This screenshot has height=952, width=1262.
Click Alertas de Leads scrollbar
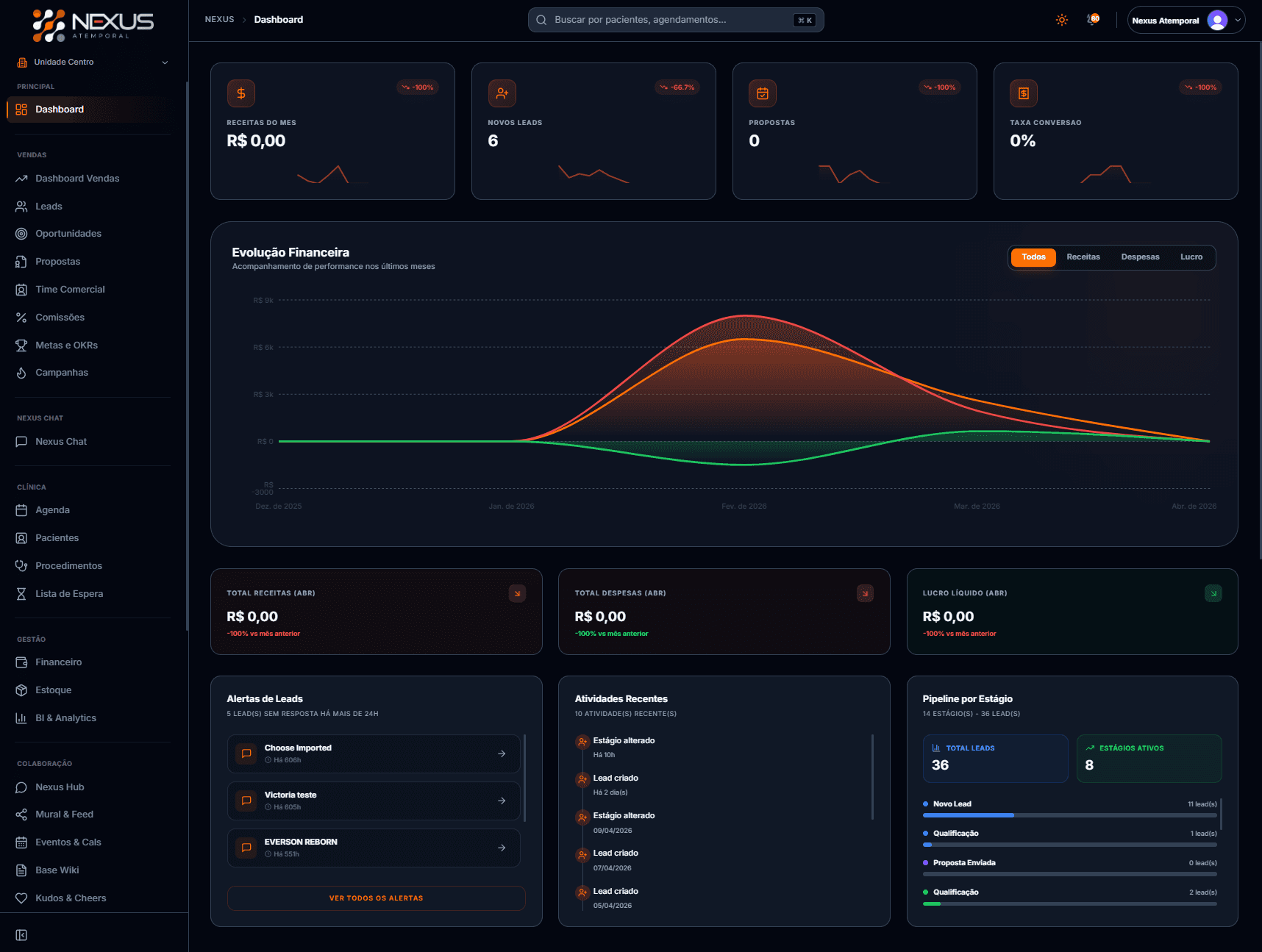pos(524,777)
